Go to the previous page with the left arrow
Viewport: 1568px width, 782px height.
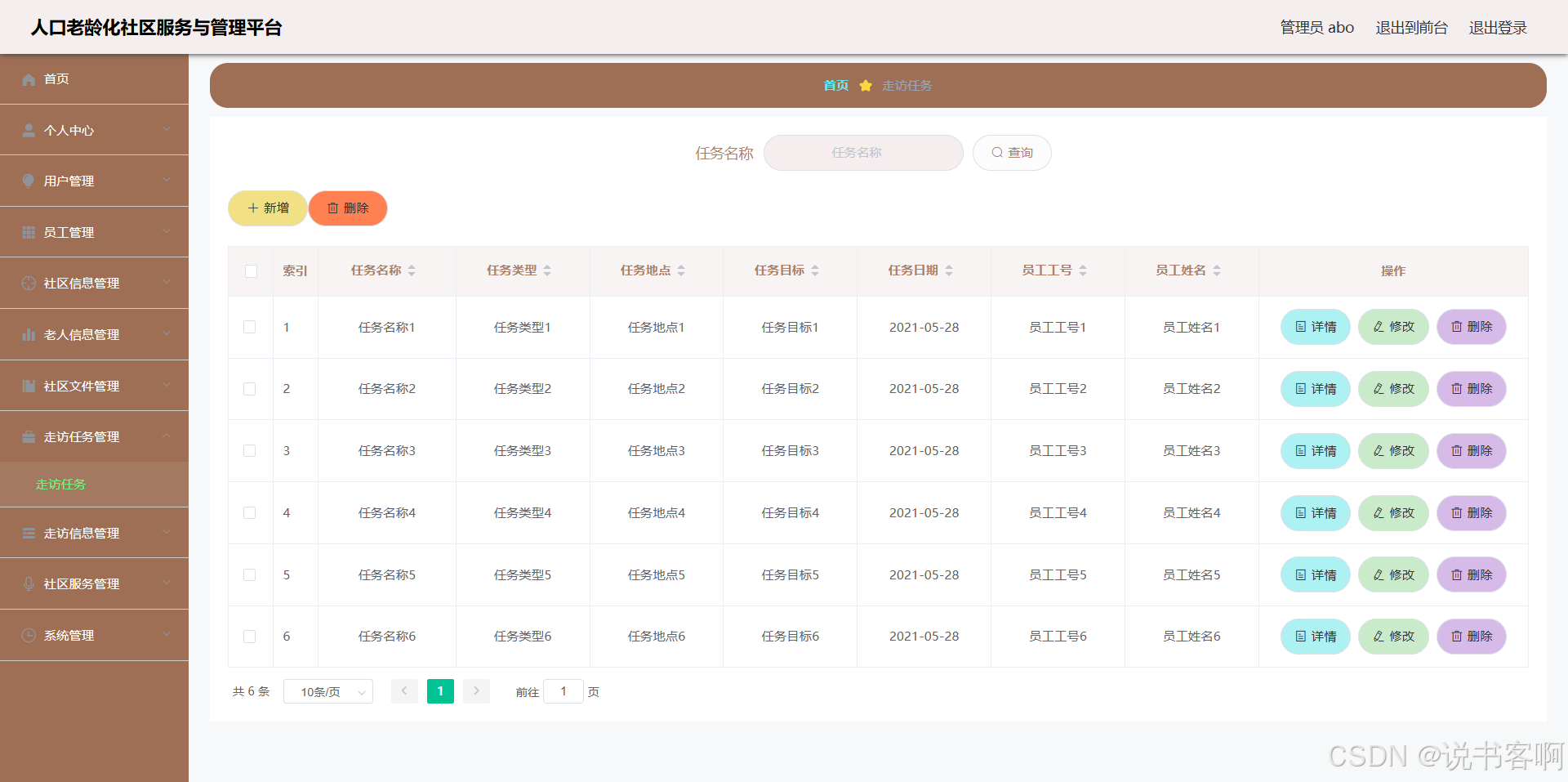tap(404, 691)
